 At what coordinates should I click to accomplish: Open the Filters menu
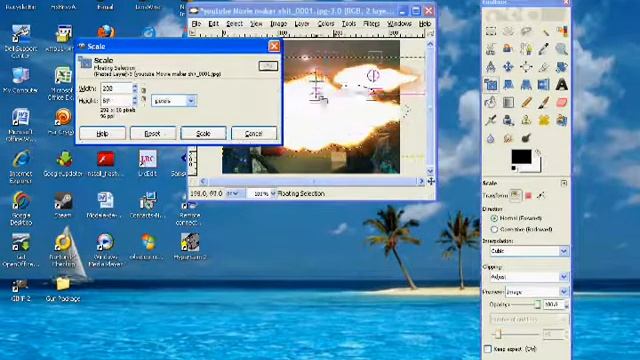click(371, 24)
